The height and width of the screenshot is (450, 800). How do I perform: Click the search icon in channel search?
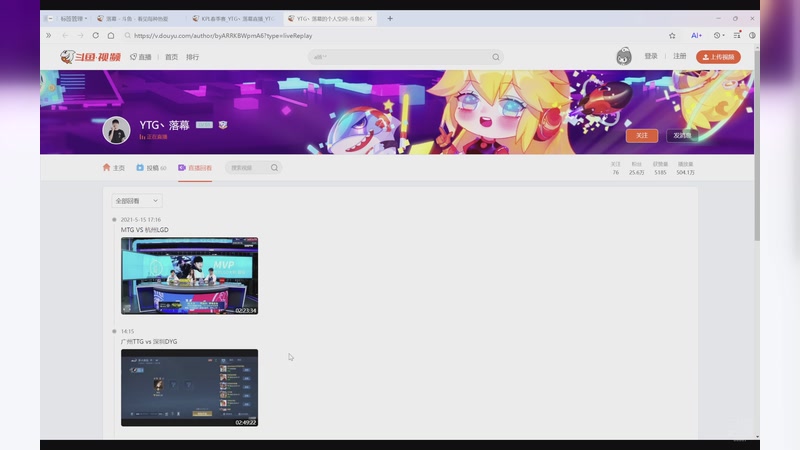(274, 167)
